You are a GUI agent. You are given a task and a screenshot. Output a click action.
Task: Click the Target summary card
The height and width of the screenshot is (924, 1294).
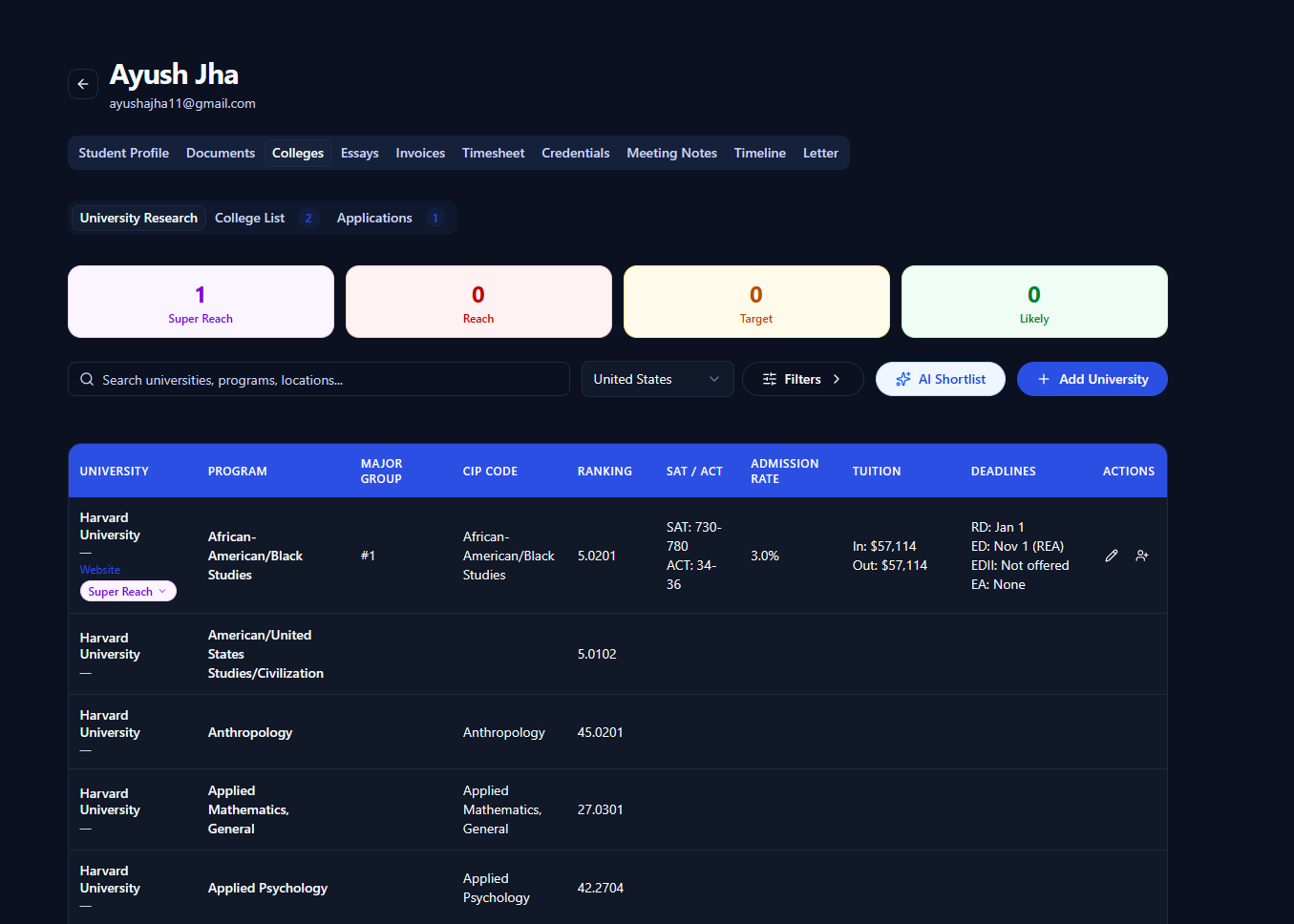756,302
